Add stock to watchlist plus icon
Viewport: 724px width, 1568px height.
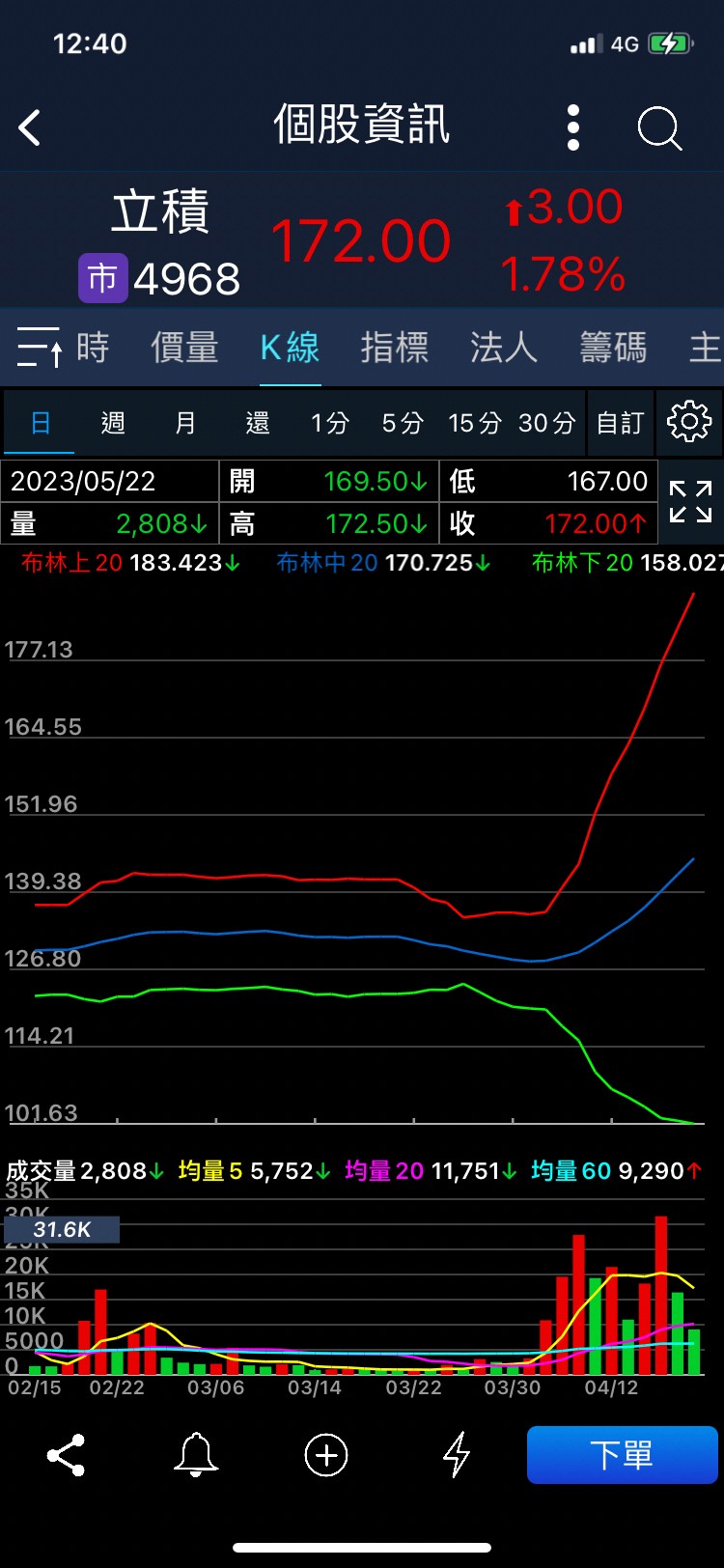326,1455
